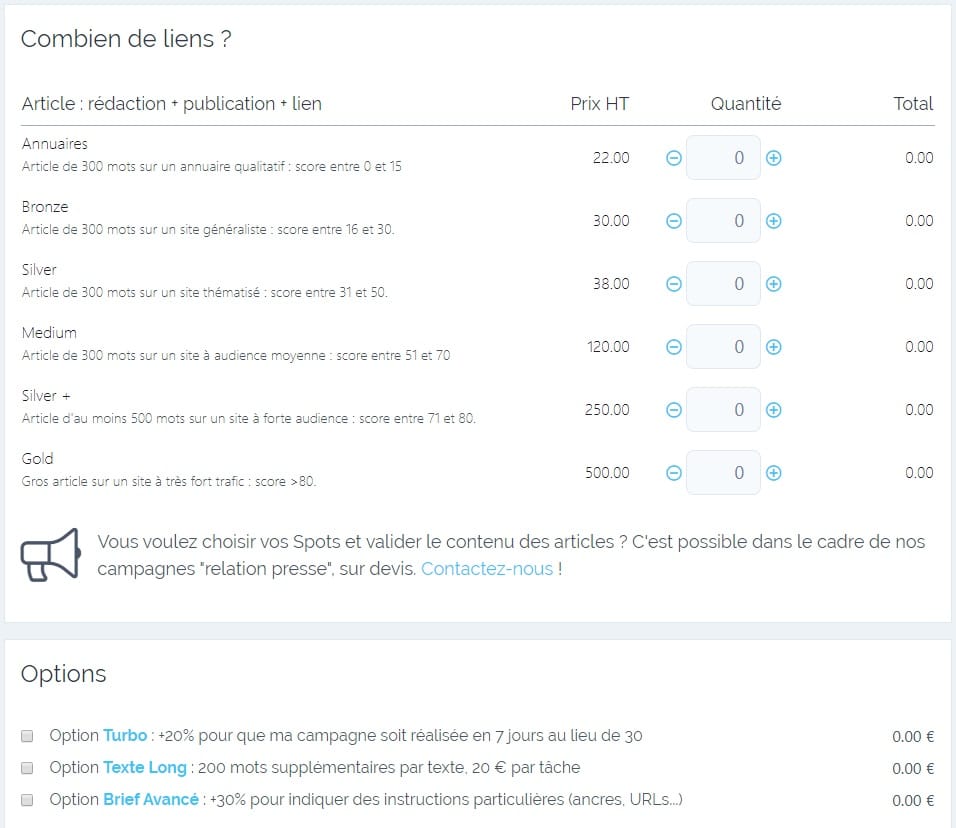The height and width of the screenshot is (828, 956).
Task: Add one Bronze article with plus icon
Action: 774,221
